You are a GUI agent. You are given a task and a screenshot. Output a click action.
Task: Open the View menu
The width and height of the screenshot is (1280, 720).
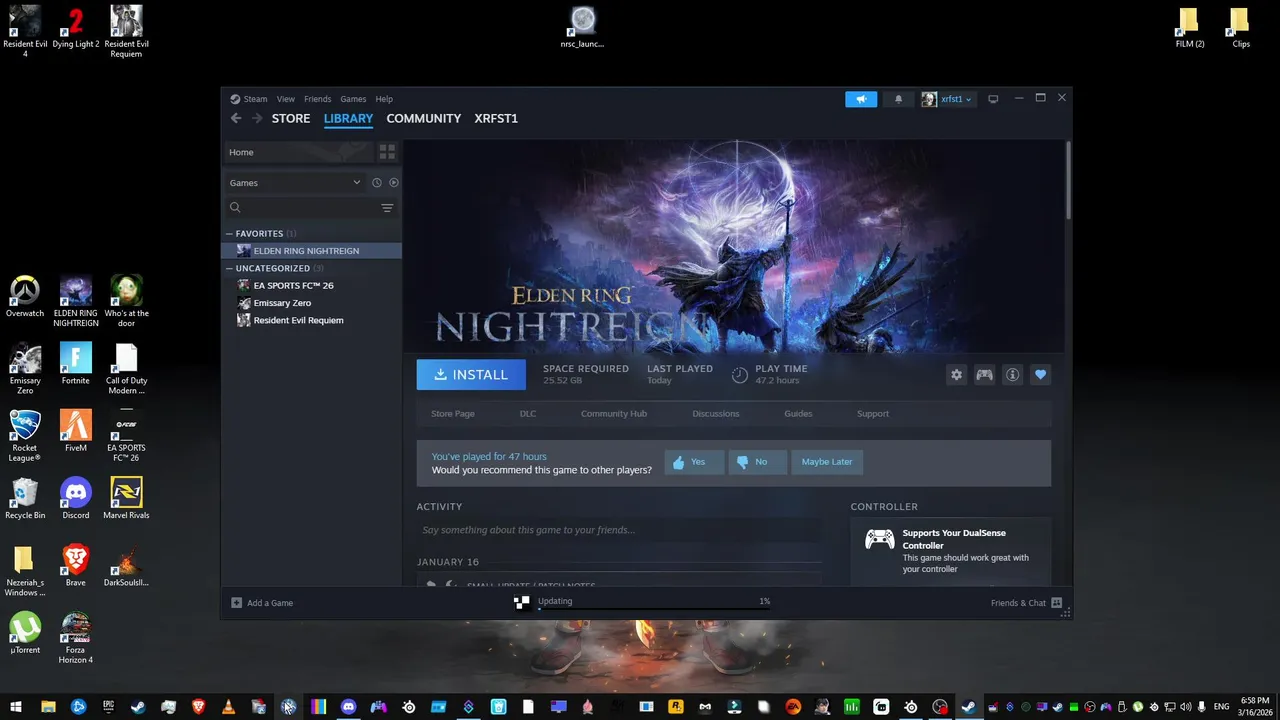point(286,99)
